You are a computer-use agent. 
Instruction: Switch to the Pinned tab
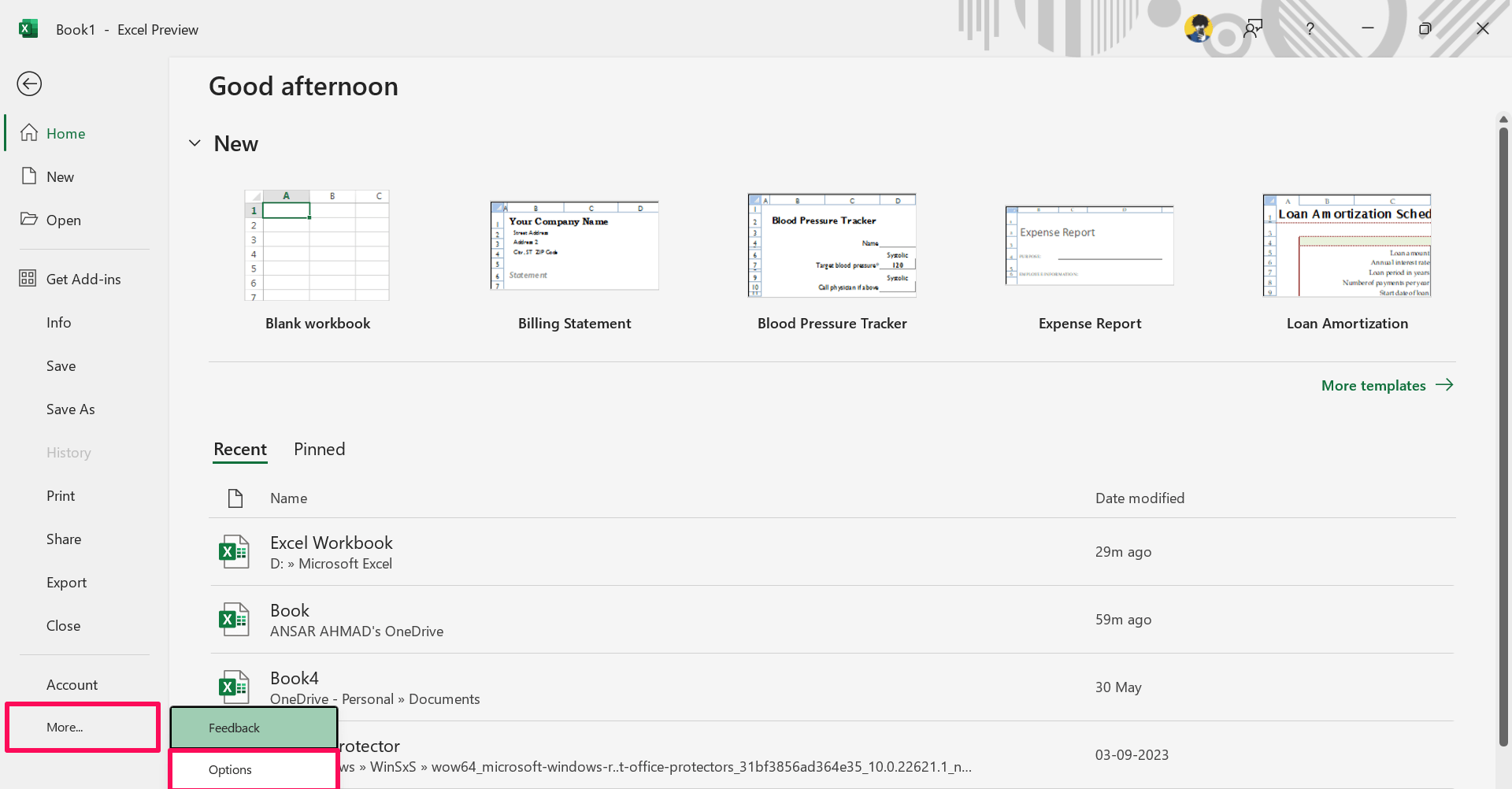click(320, 449)
